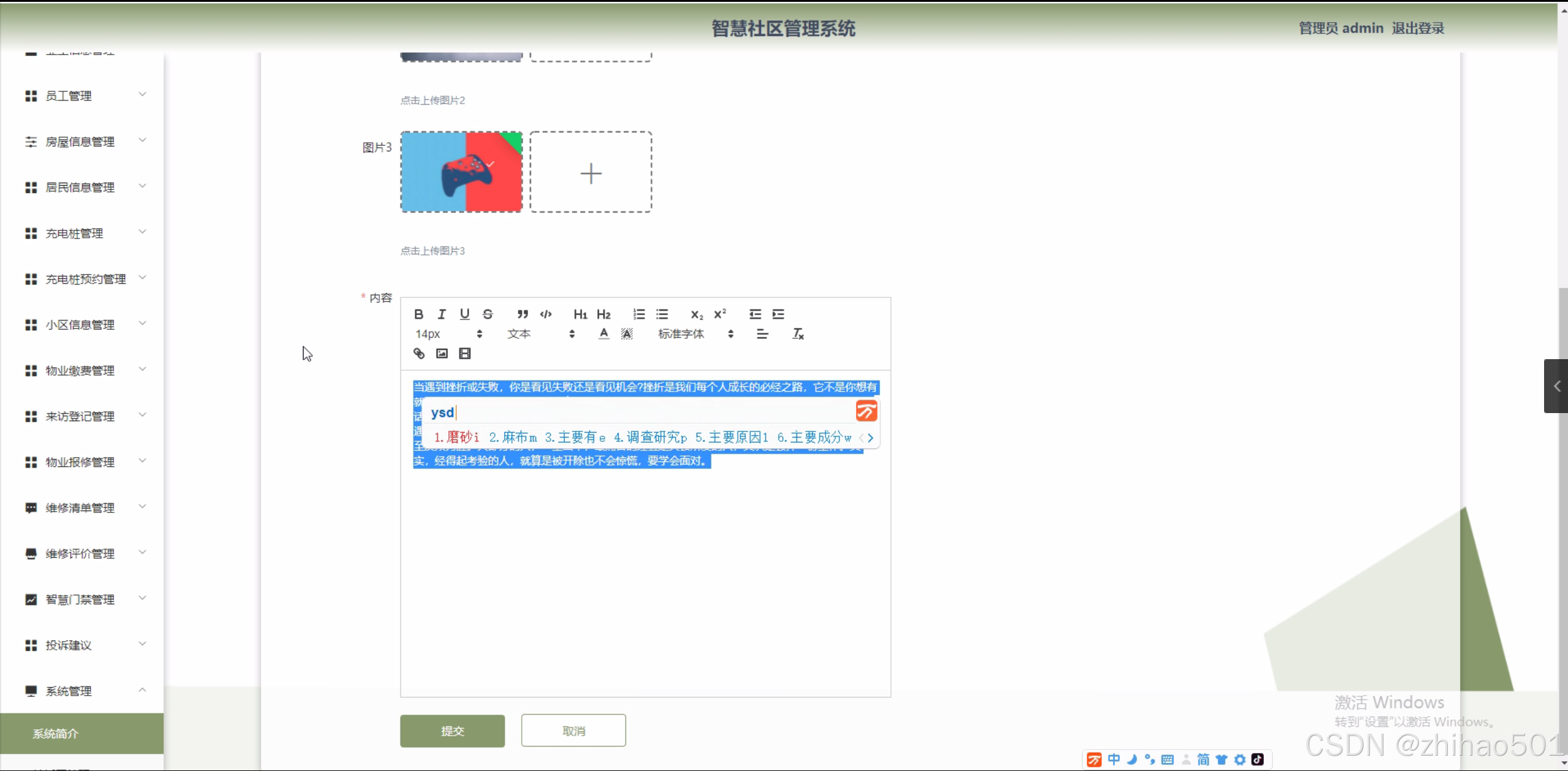
Task: Clear text formatting
Action: click(798, 334)
